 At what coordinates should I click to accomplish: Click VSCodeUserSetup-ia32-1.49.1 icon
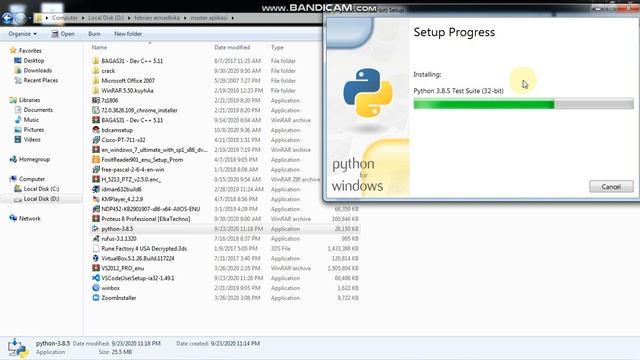coord(96,278)
